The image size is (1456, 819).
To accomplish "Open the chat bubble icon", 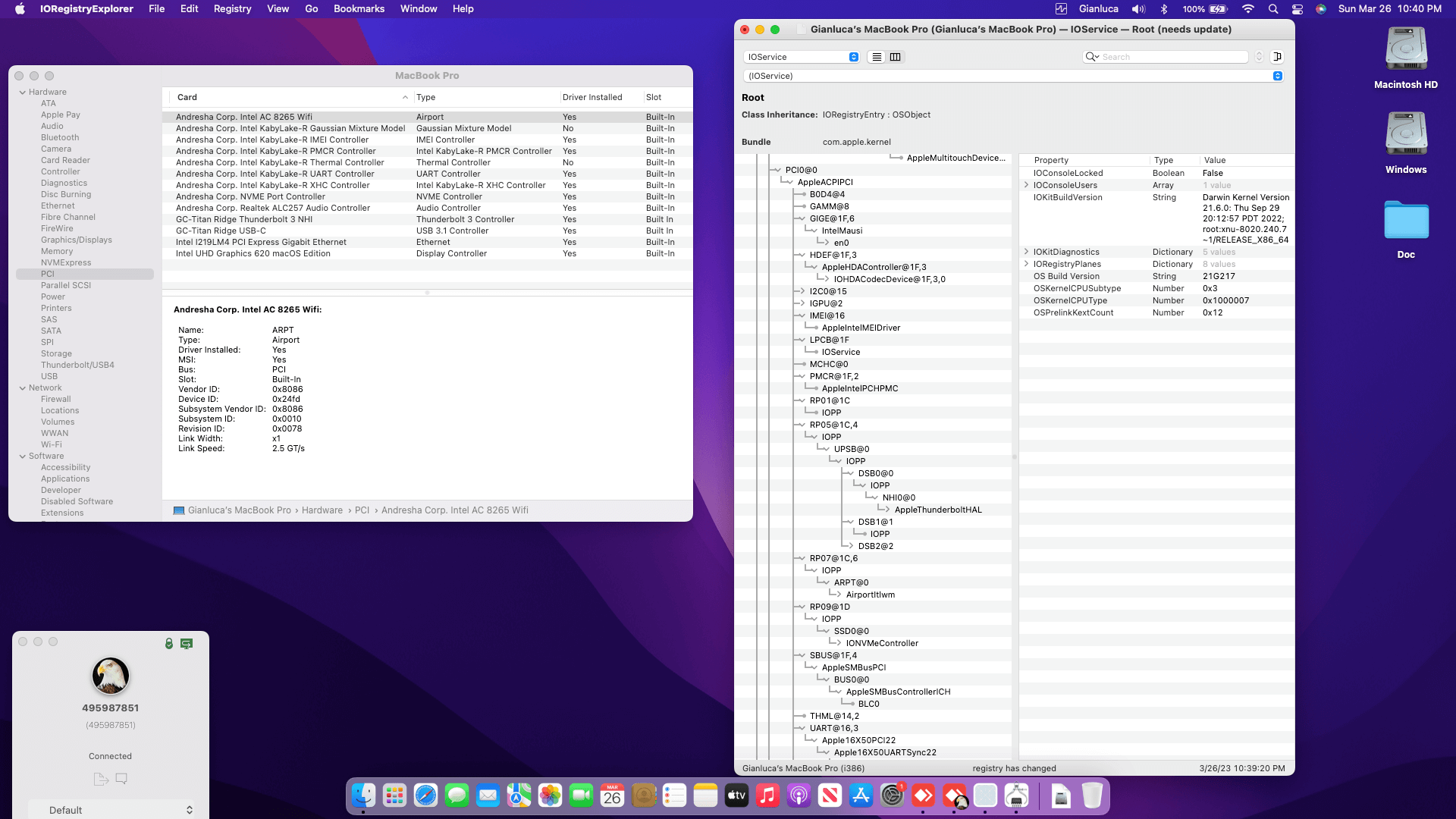I will pos(121,779).
